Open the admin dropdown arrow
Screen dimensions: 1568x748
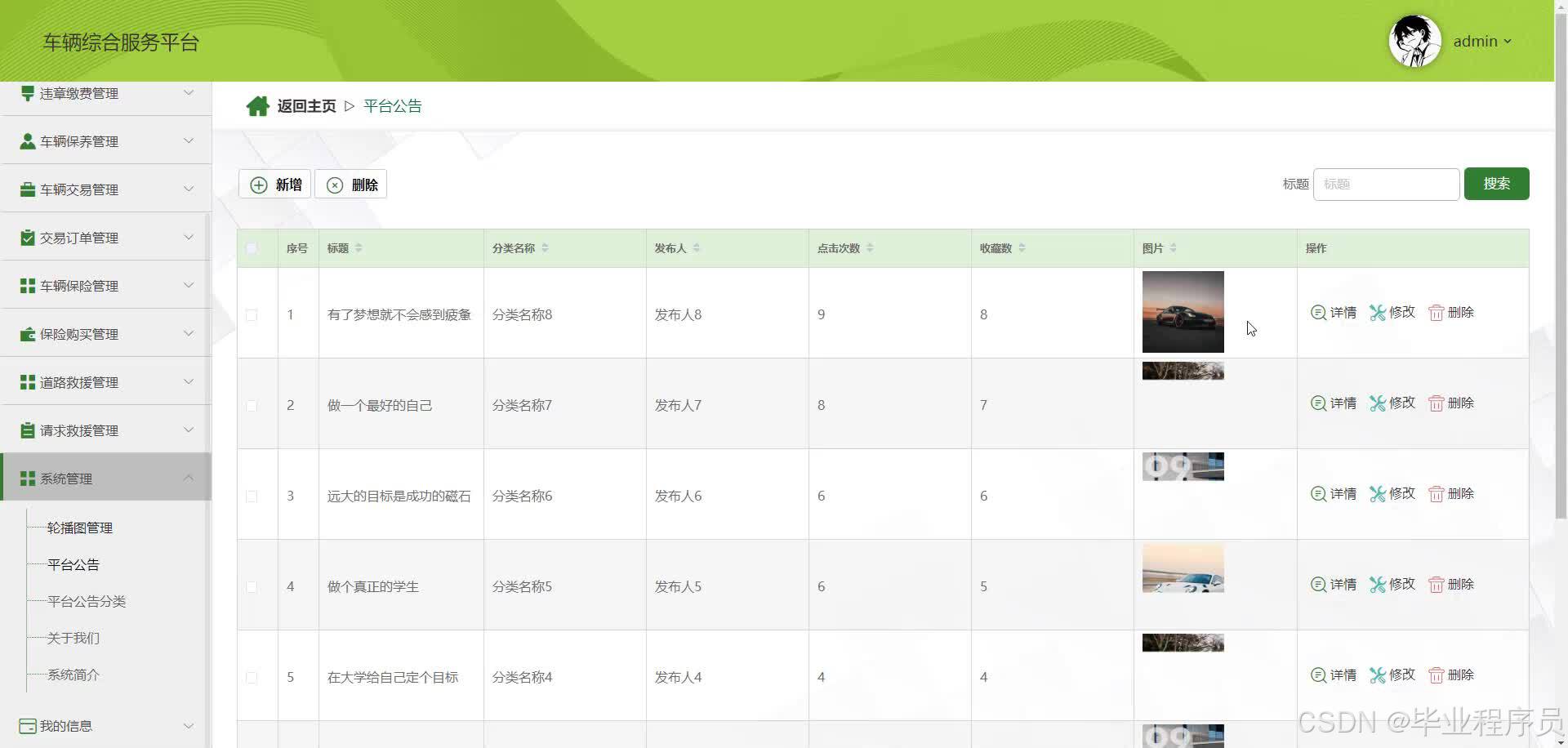(x=1508, y=42)
